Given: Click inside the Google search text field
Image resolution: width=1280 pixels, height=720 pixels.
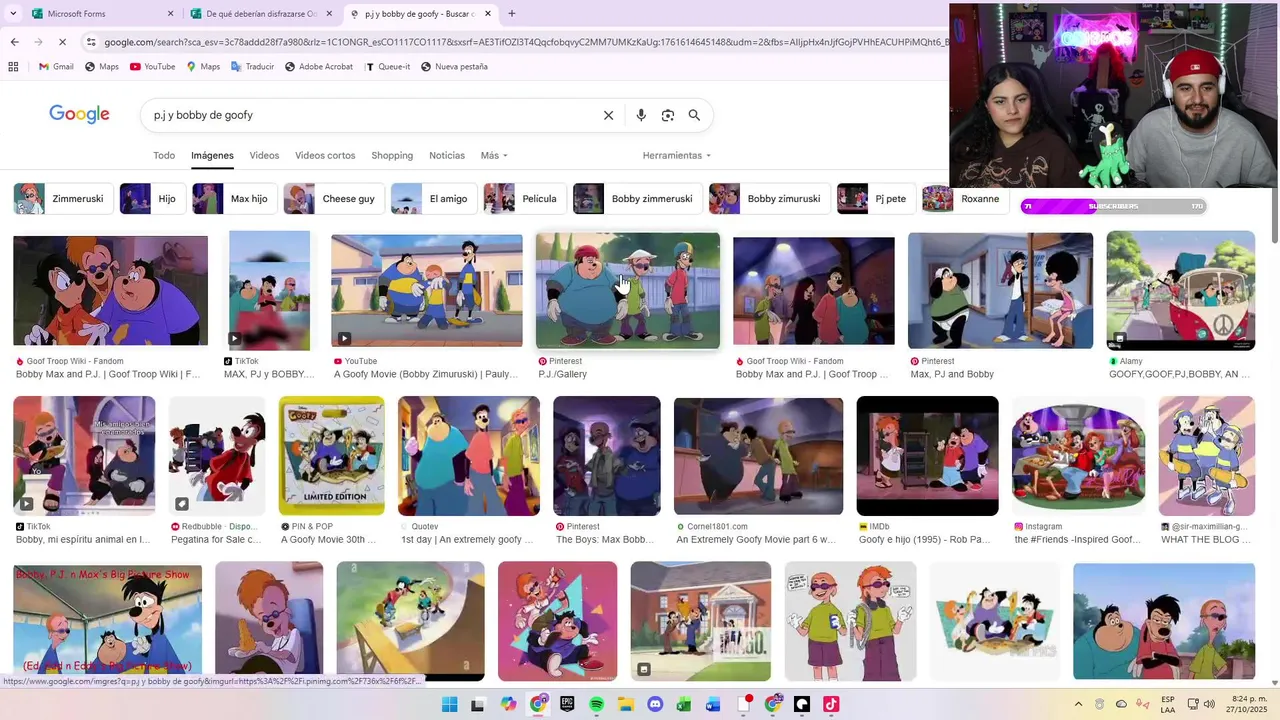Looking at the screenshot, I should coord(370,115).
